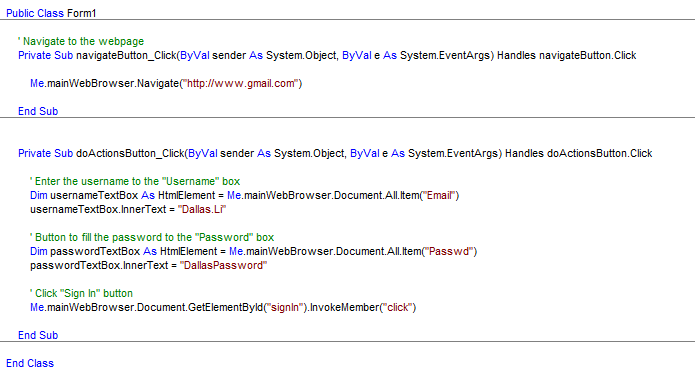Screen dimensions: 695x392
Task: Click the navigateButton_Click sub declaration line
Action: [327, 55]
